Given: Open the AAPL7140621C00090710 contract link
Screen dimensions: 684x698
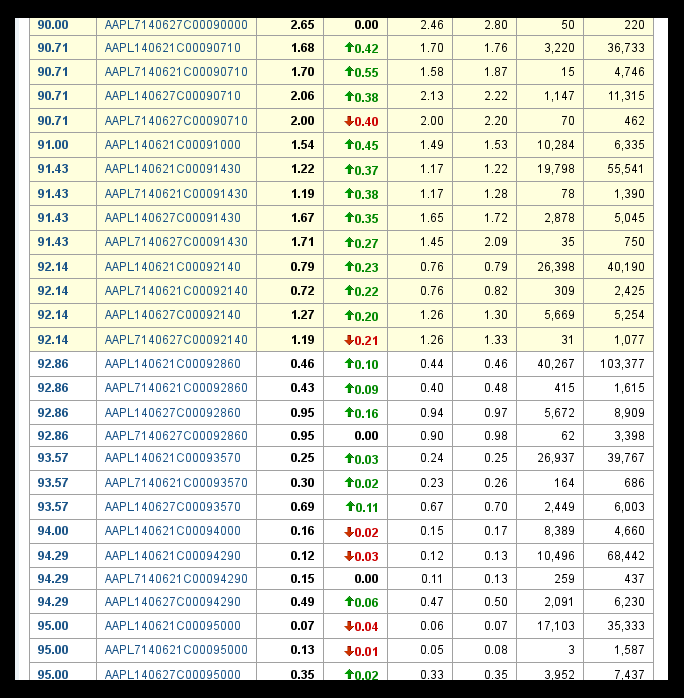Looking at the screenshot, I should pyautogui.click(x=176, y=72).
